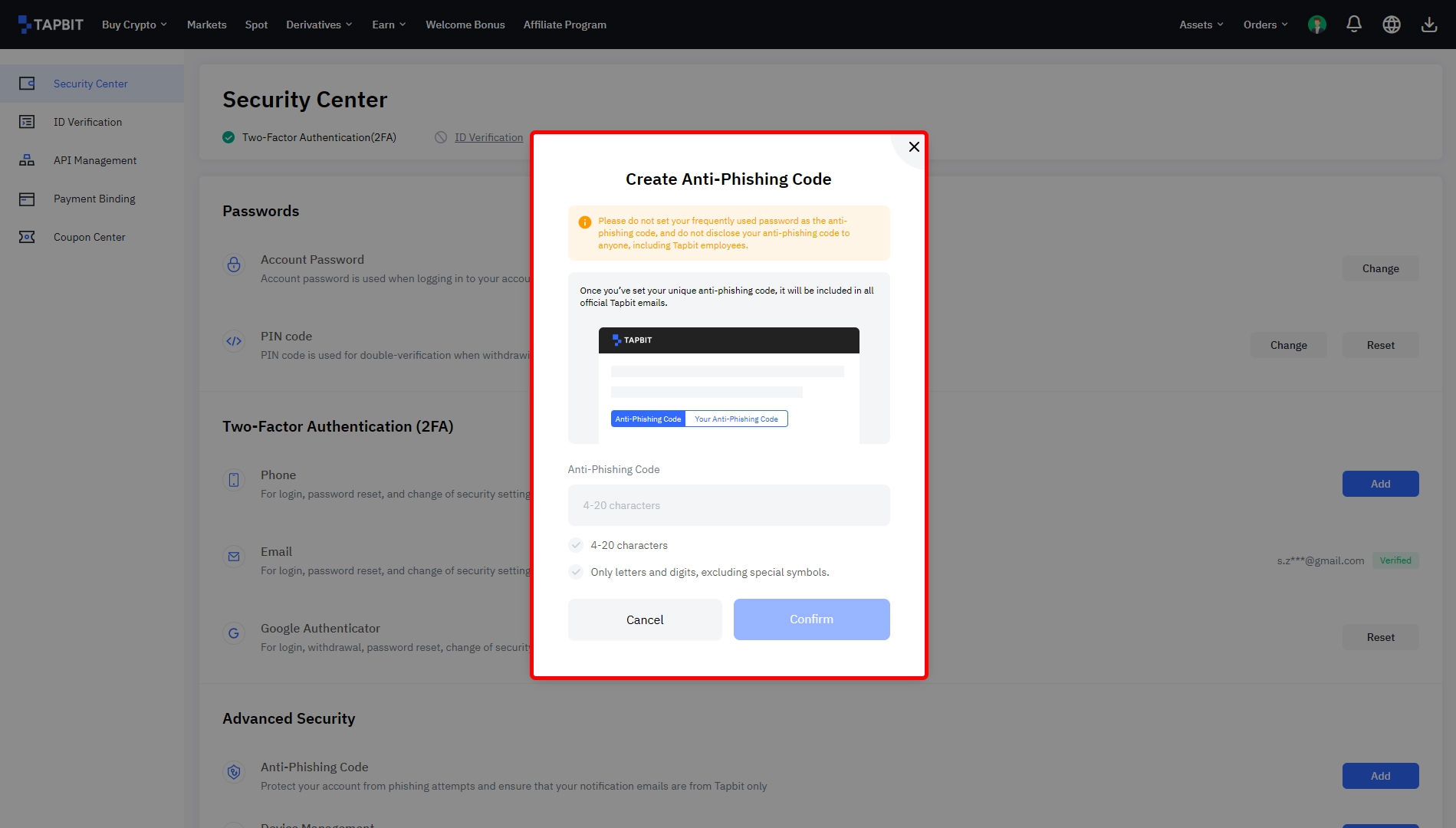
Task: Click Change for PIN code
Action: click(x=1288, y=345)
